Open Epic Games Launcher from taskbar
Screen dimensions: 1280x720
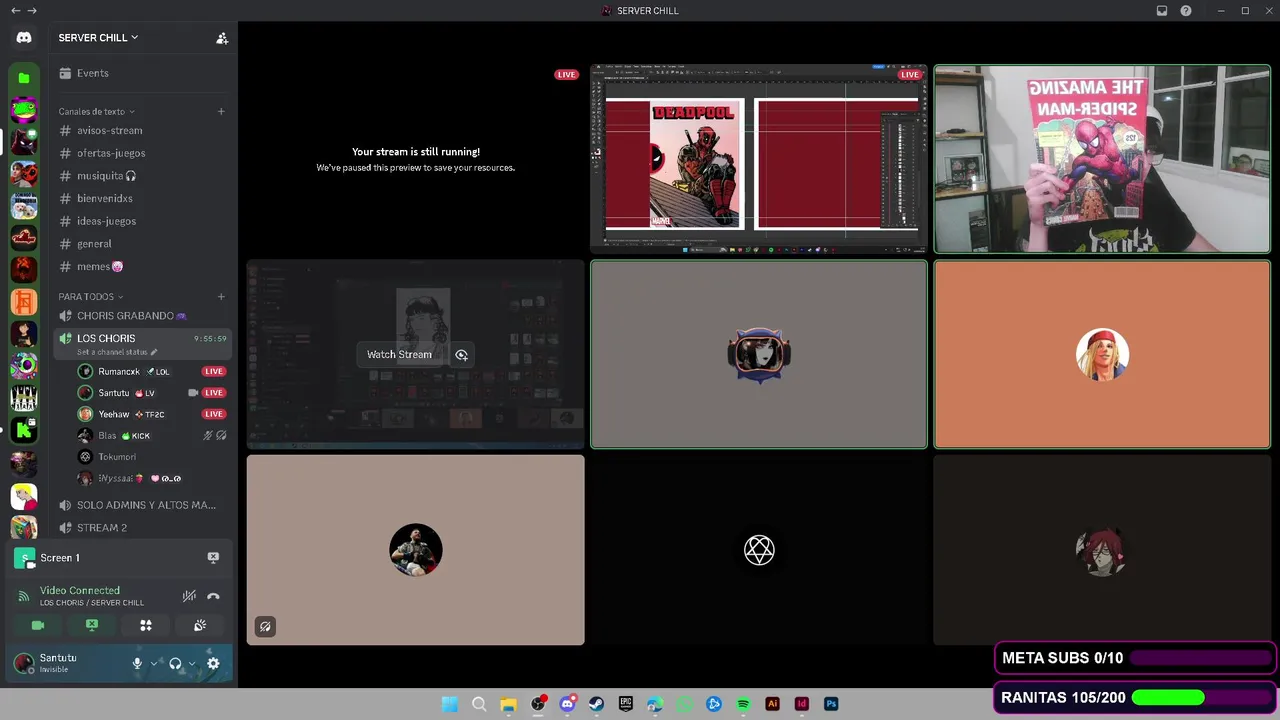626,704
